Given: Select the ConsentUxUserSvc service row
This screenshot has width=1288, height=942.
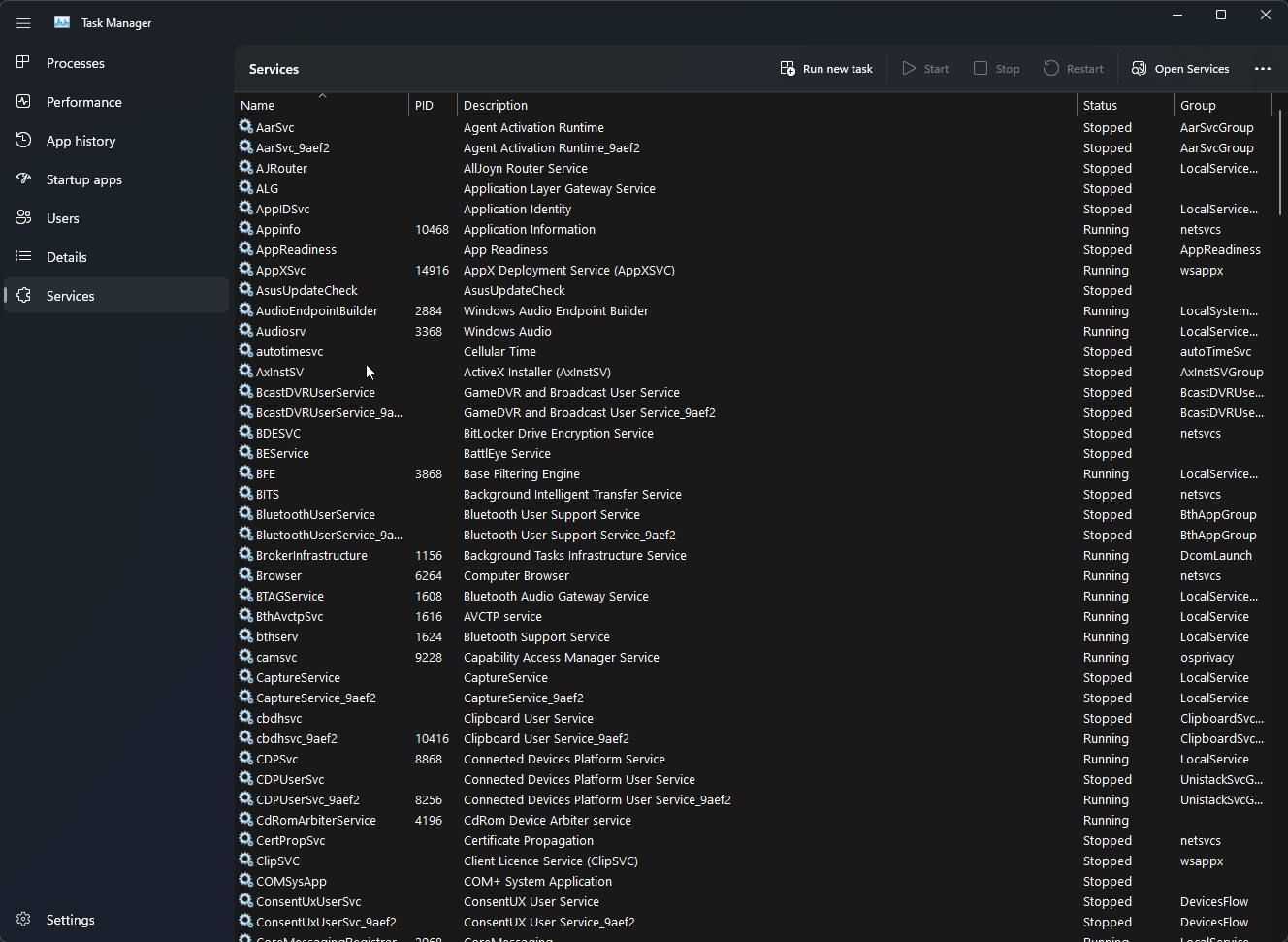Looking at the screenshot, I should coord(755,901).
